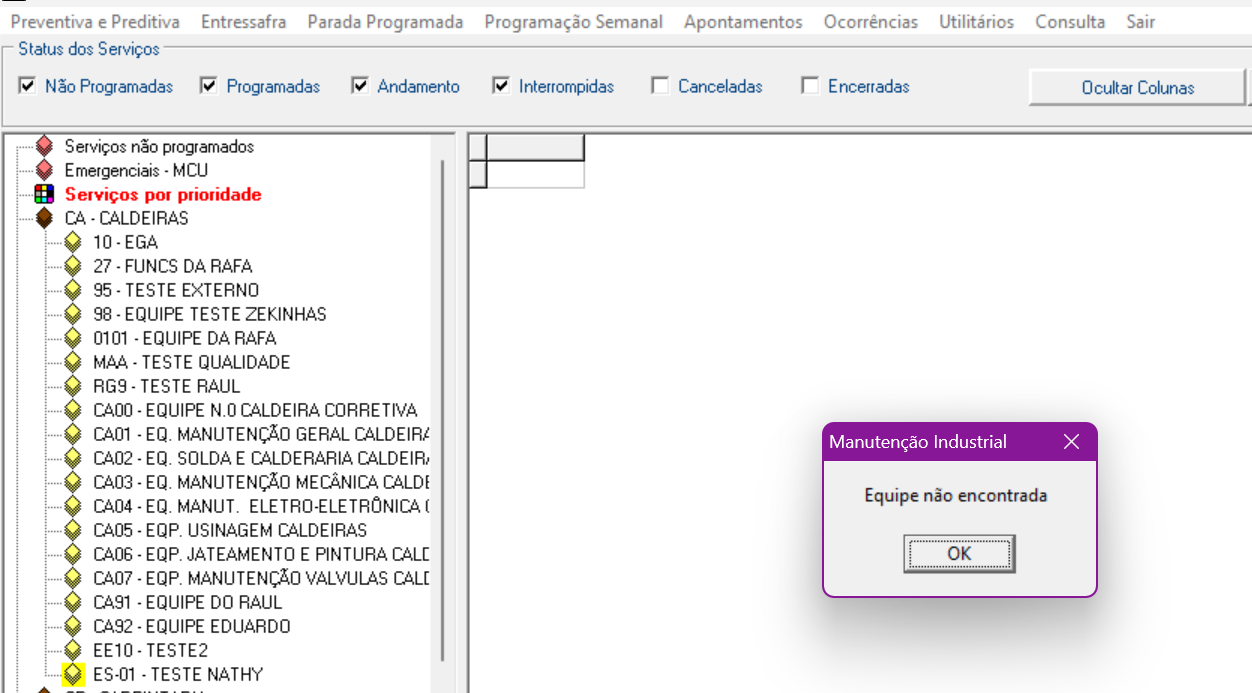Uncheck the Programadas checkbox
The image size is (1252, 693).
coord(208,86)
